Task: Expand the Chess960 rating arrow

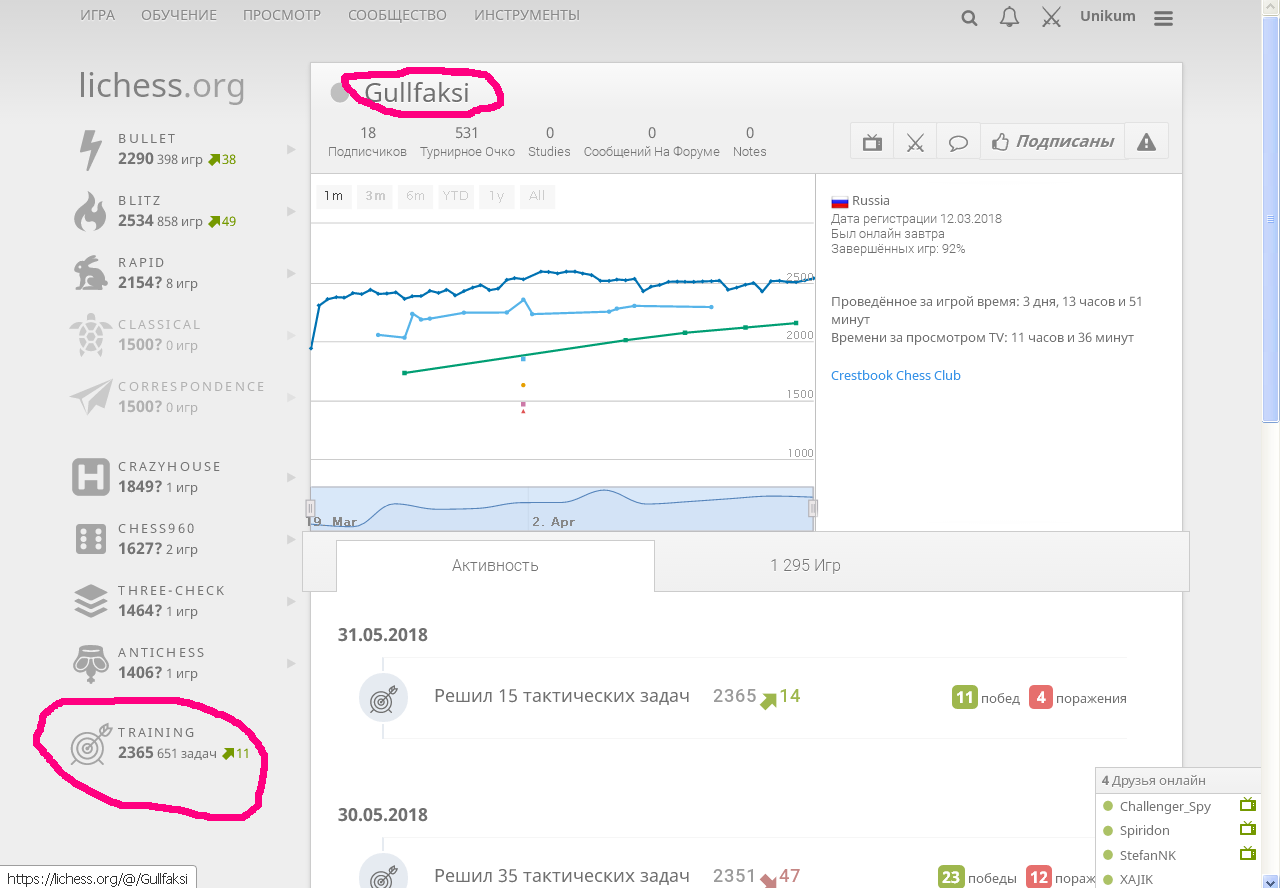Action: [x=291, y=540]
